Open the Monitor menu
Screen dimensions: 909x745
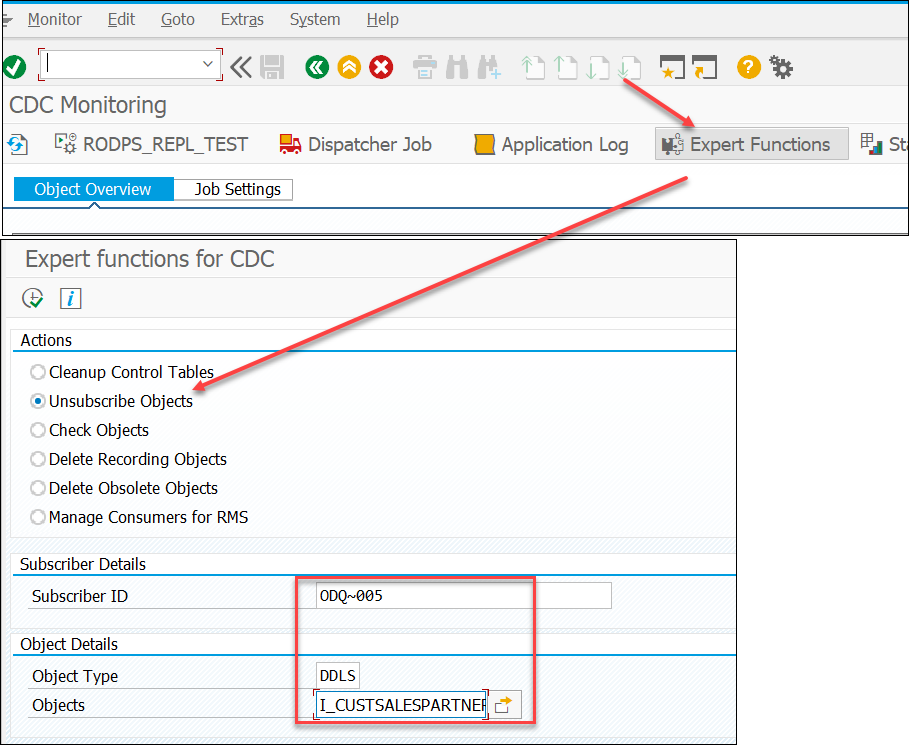[x=54, y=19]
